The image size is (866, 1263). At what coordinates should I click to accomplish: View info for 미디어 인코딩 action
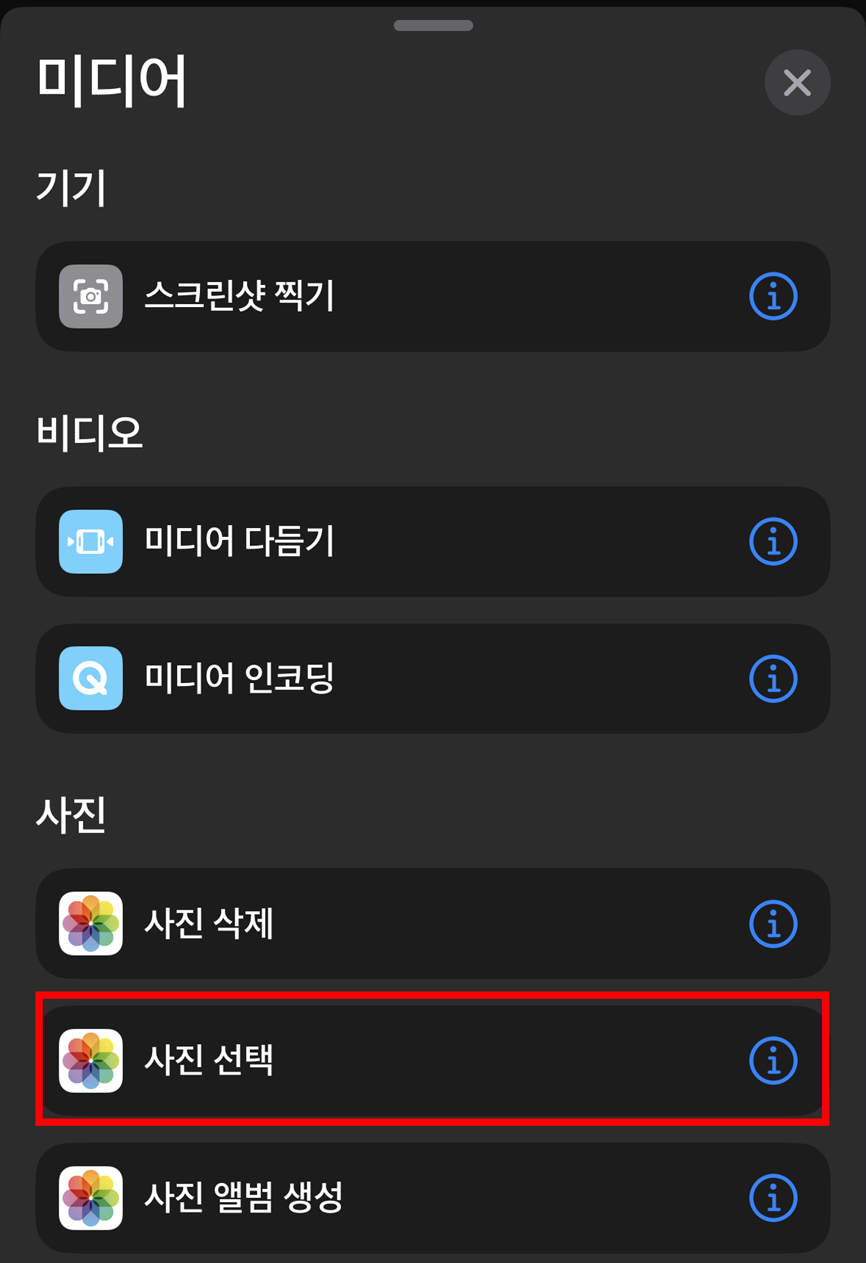(x=773, y=678)
